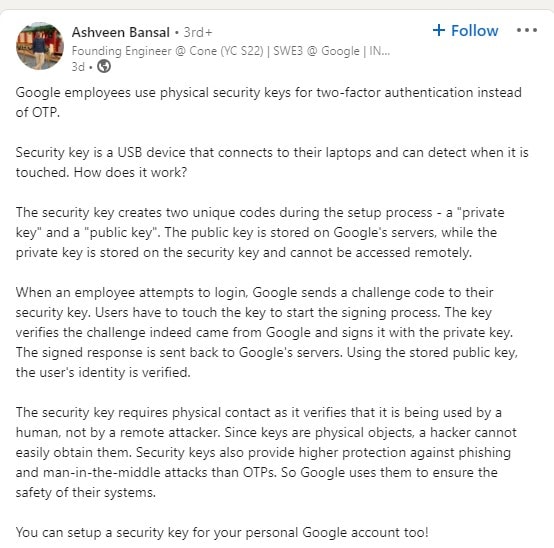Follow Ashveen Bansal
The width and height of the screenshot is (554, 548).
(x=465, y=31)
